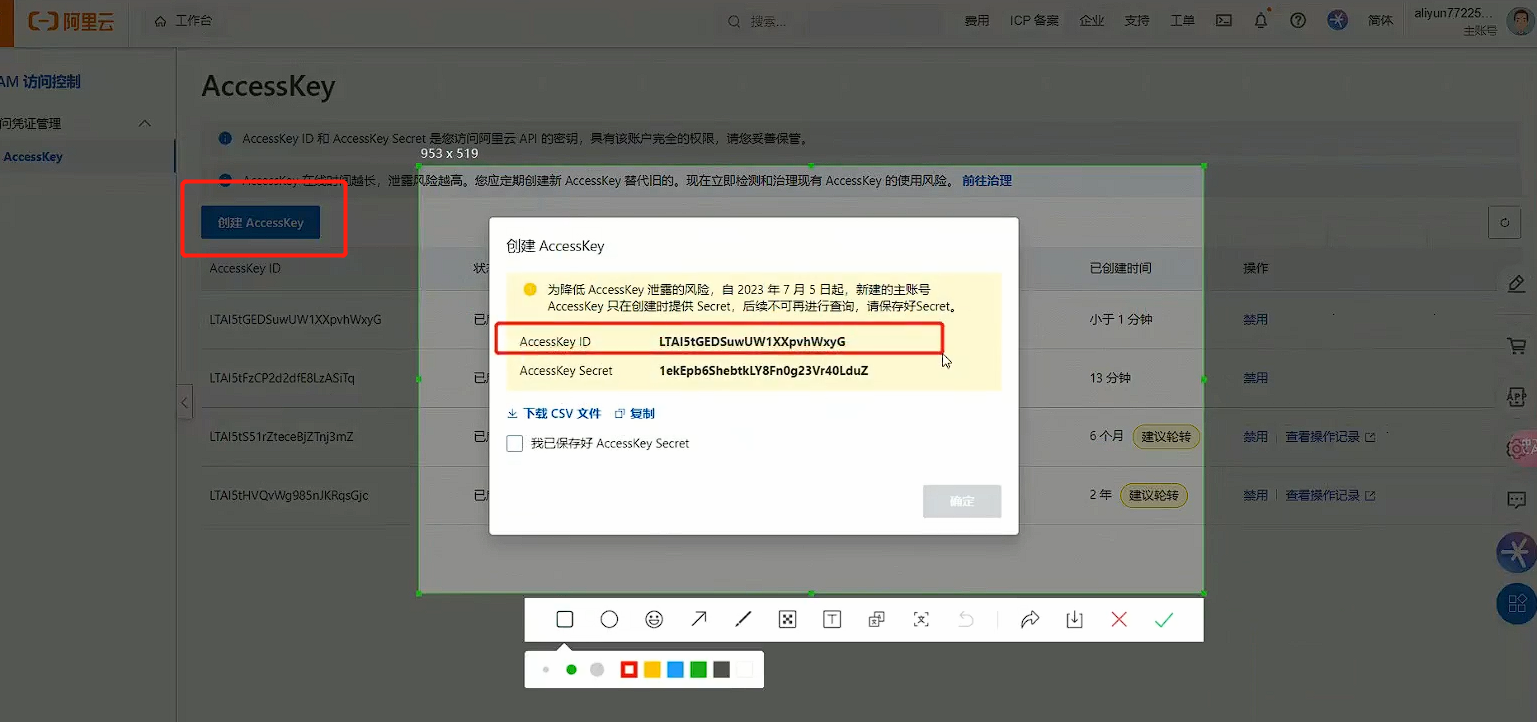Select the pen drawing tool
1537x722 pixels.
[743, 620]
